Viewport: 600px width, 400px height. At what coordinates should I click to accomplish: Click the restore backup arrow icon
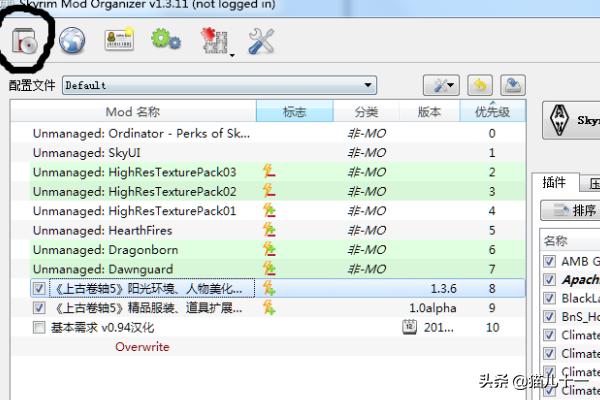click(x=480, y=86)
